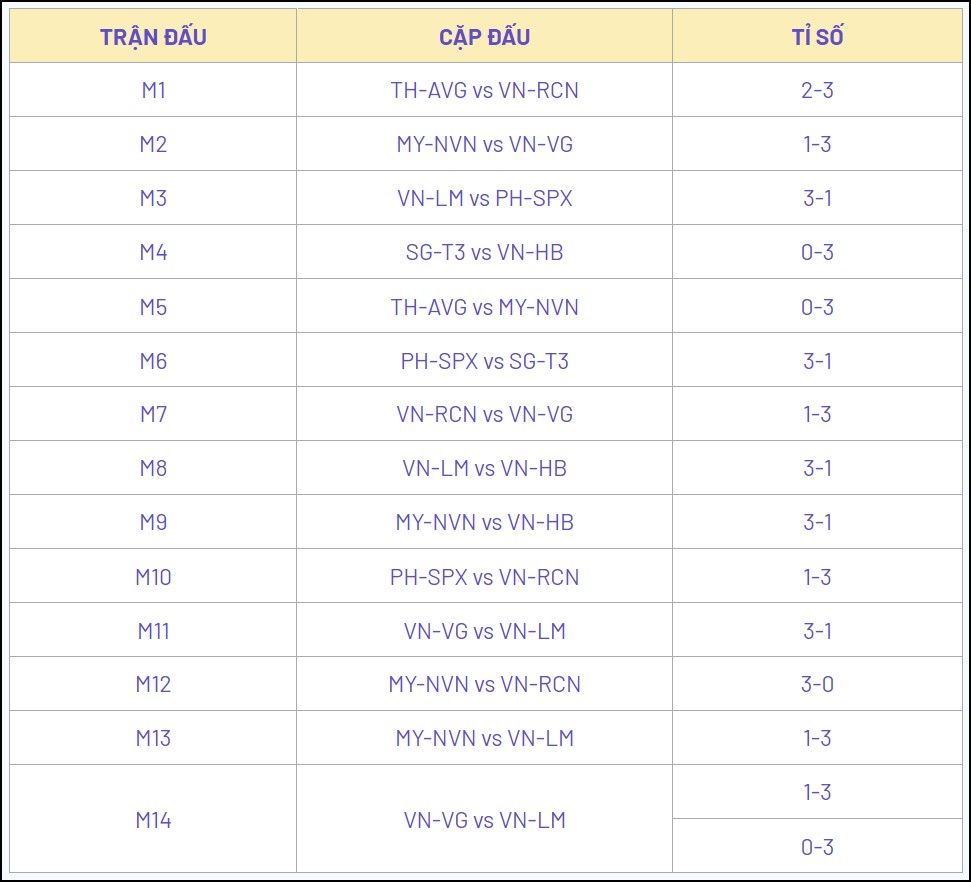
Task: Select MY-NVN vs VN-LM matchup
Action: coord(484,738)
